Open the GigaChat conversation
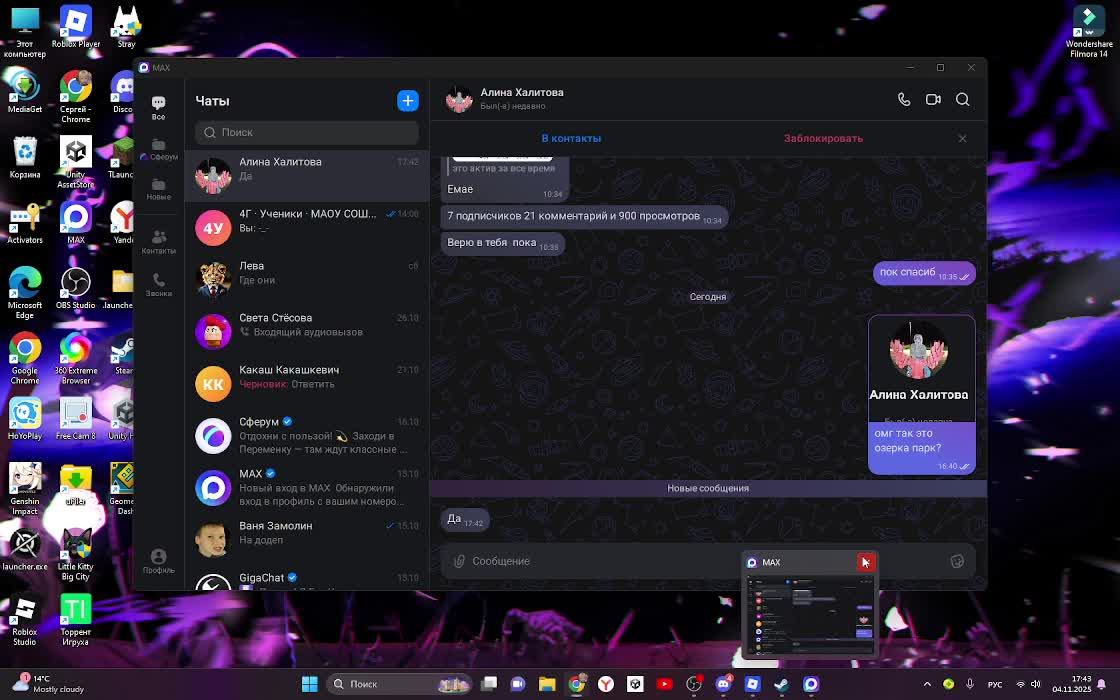 pos(307,579)
